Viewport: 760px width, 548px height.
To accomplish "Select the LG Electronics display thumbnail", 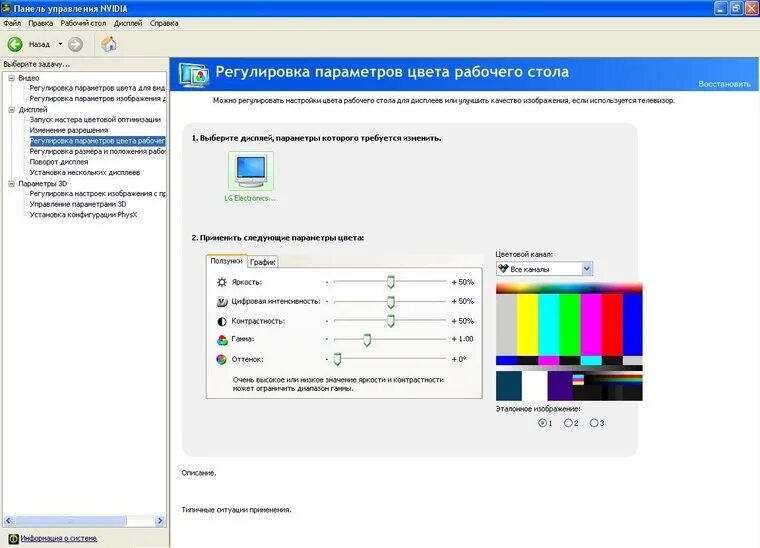I will coord(251,171).
